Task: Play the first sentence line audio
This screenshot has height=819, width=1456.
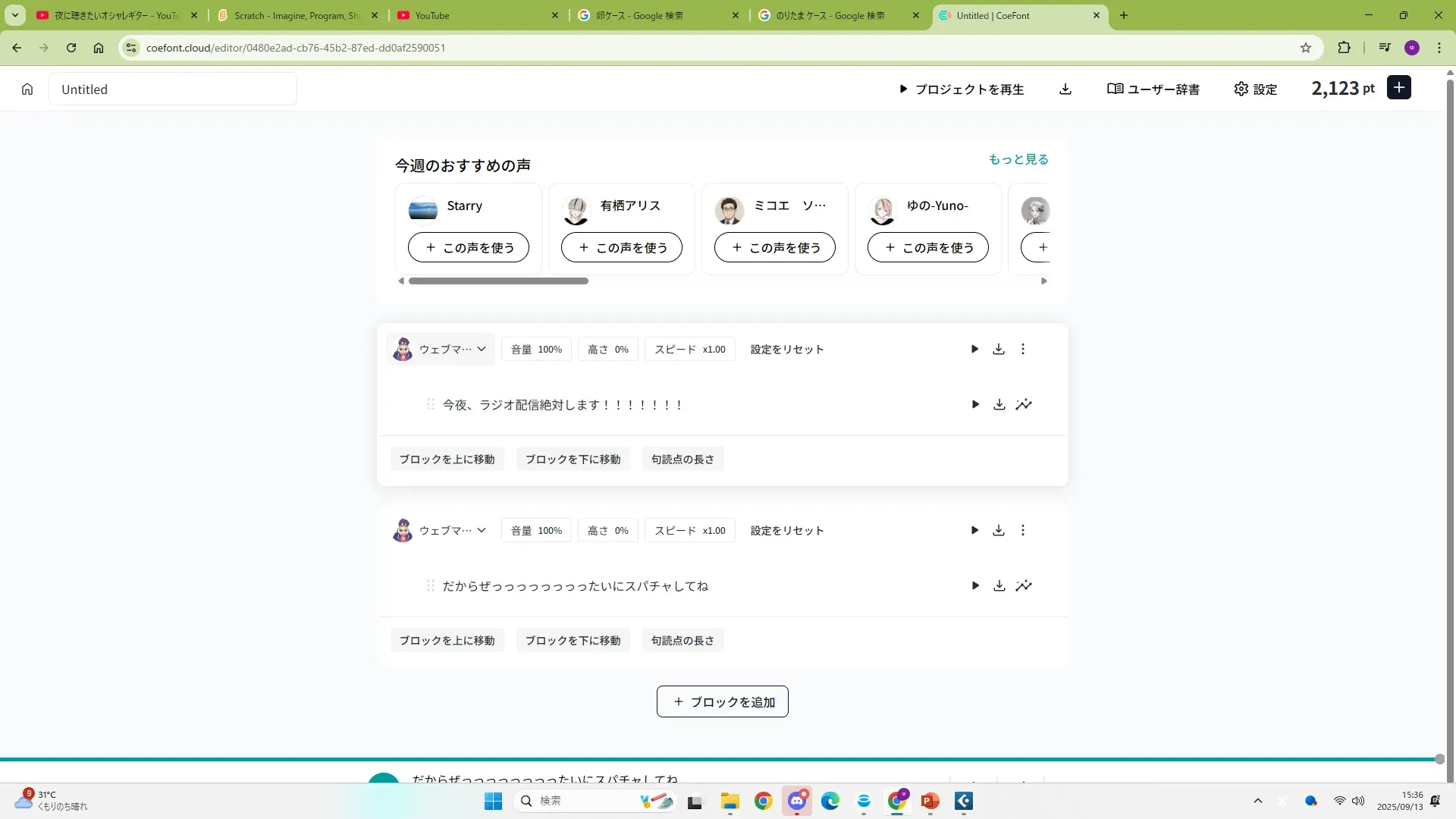Action: [975, 404]
